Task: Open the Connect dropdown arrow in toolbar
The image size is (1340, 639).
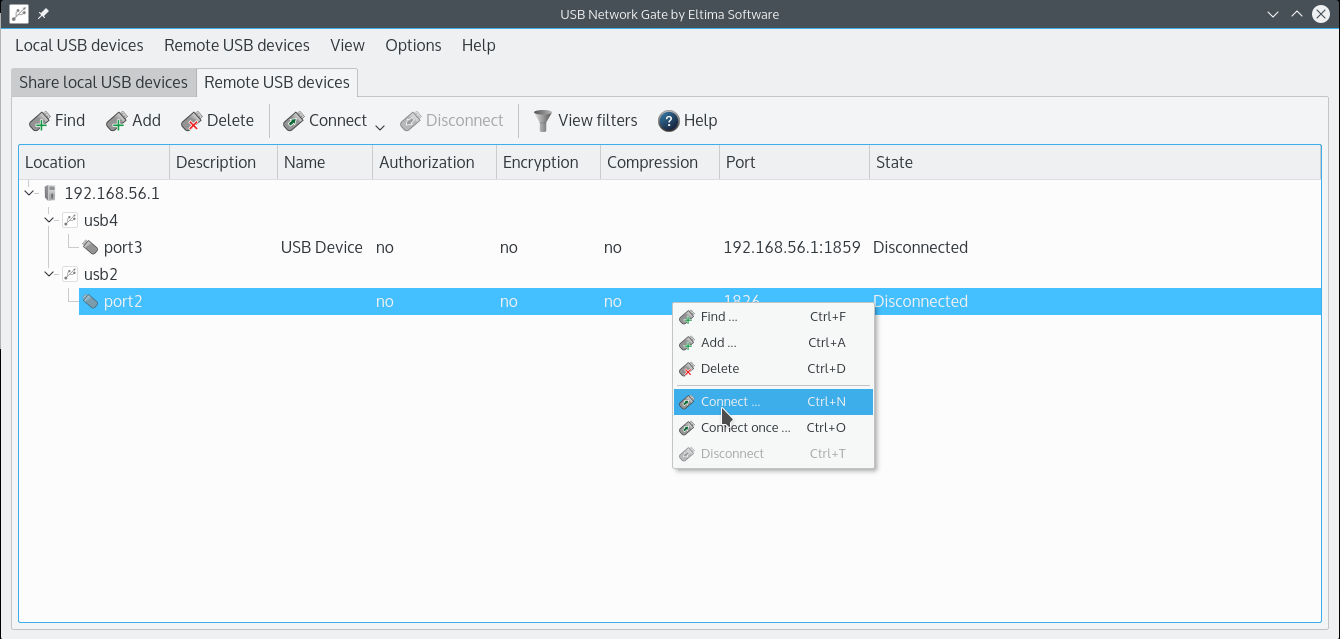Action: click(x=380, y=126)
